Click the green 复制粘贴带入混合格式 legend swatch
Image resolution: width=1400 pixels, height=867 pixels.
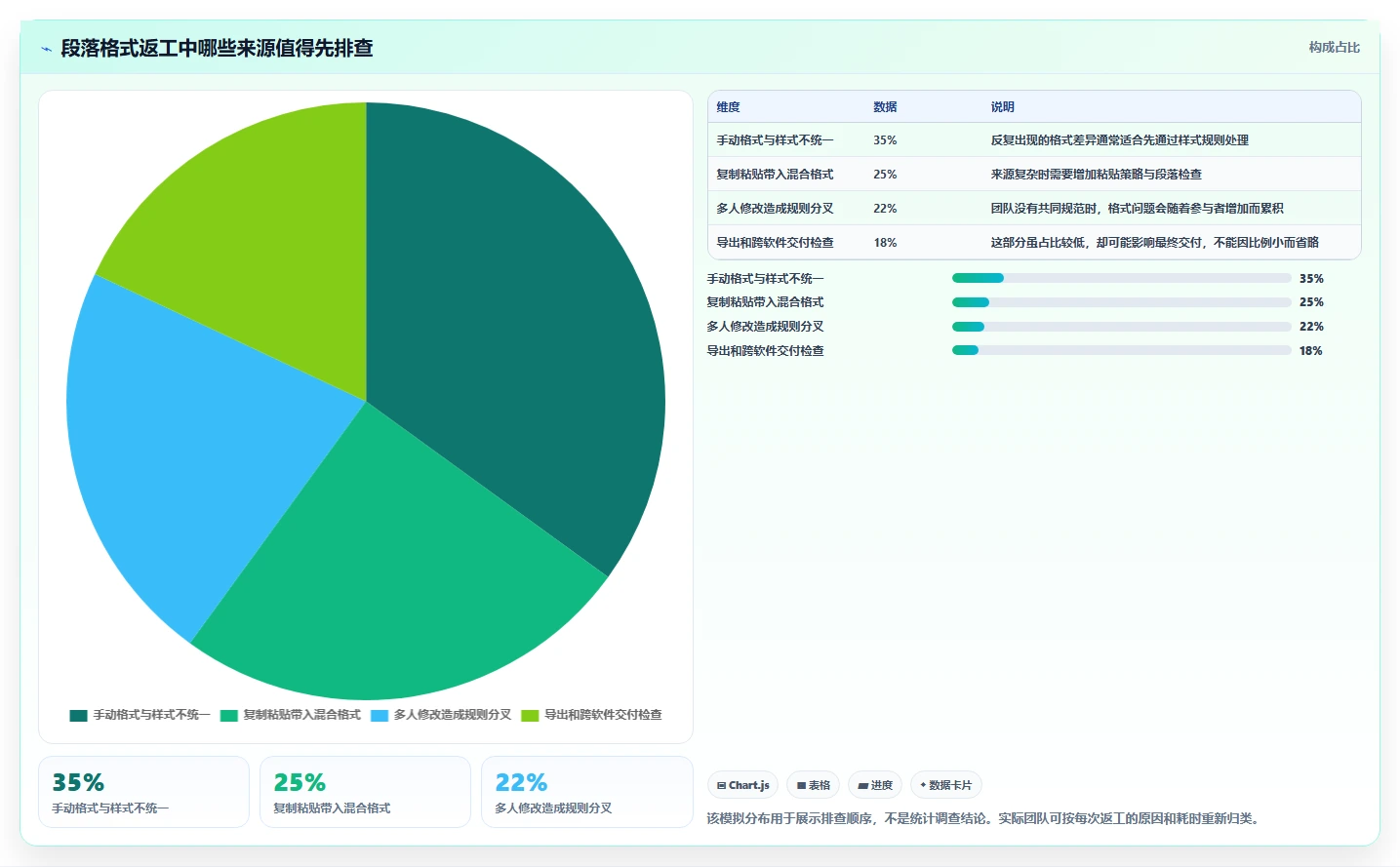coord(229,715)
